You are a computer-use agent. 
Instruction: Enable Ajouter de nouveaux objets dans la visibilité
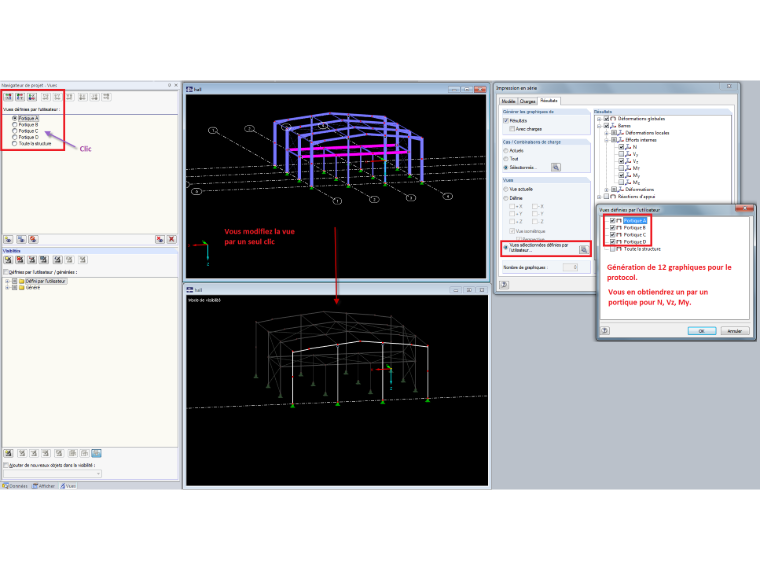pyautogui.click(x=6, y=465)
